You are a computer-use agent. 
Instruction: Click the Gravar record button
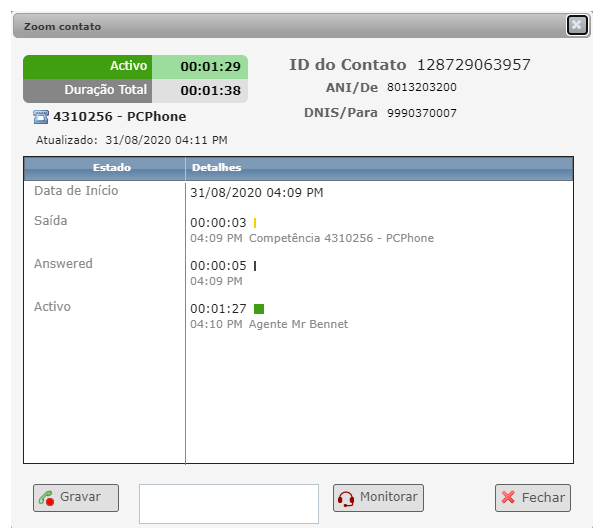coord(76,498)
